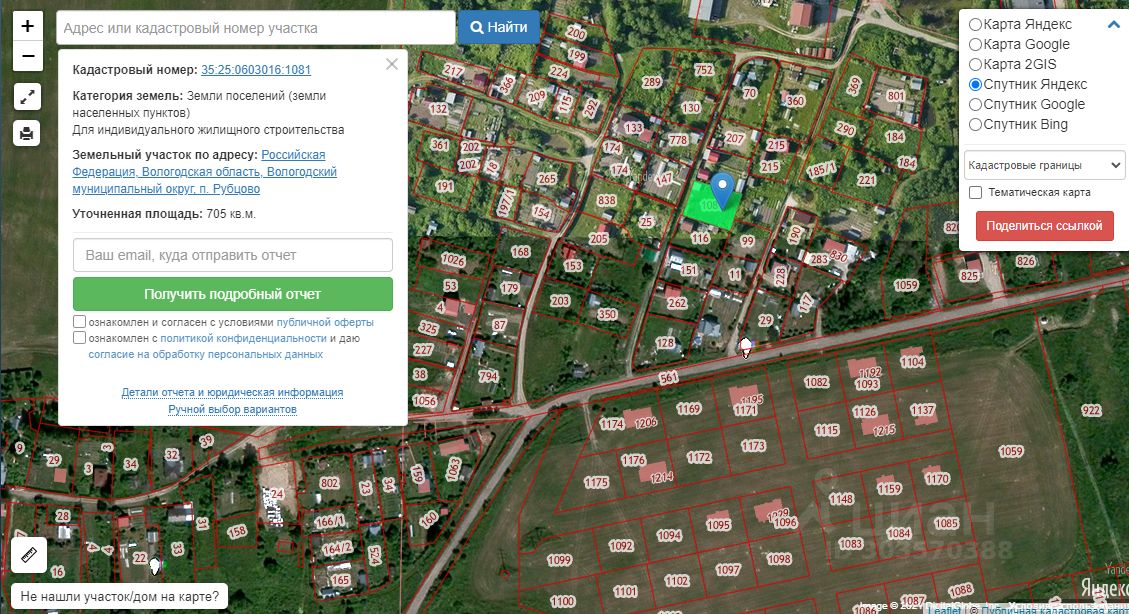Select Карта 2GIS radio option
This screenshot has width=1129, height=614.
(975, 65)
